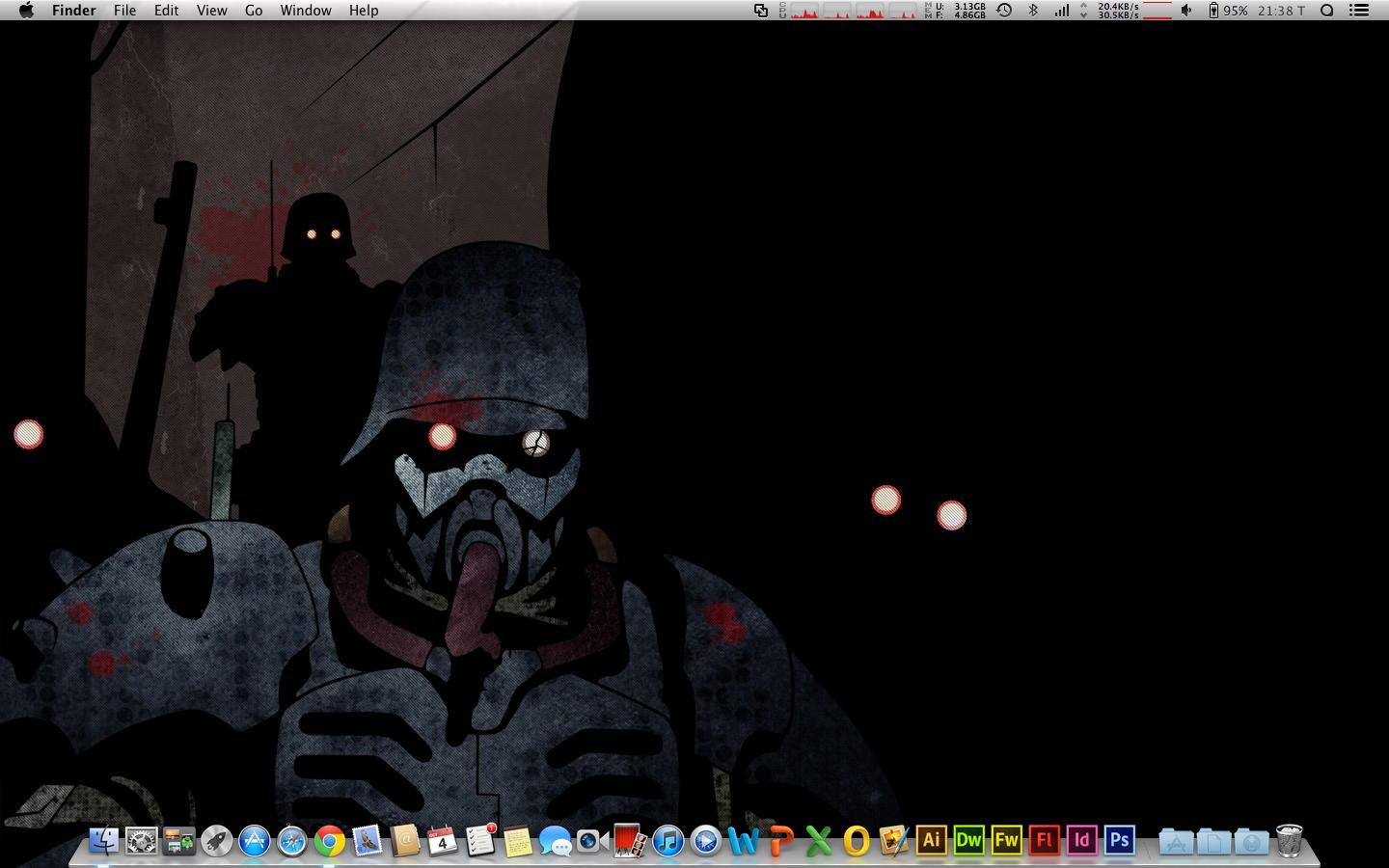Open the Finder menu
Viewport: 1389px width, 868px height.
click(74, 11)
